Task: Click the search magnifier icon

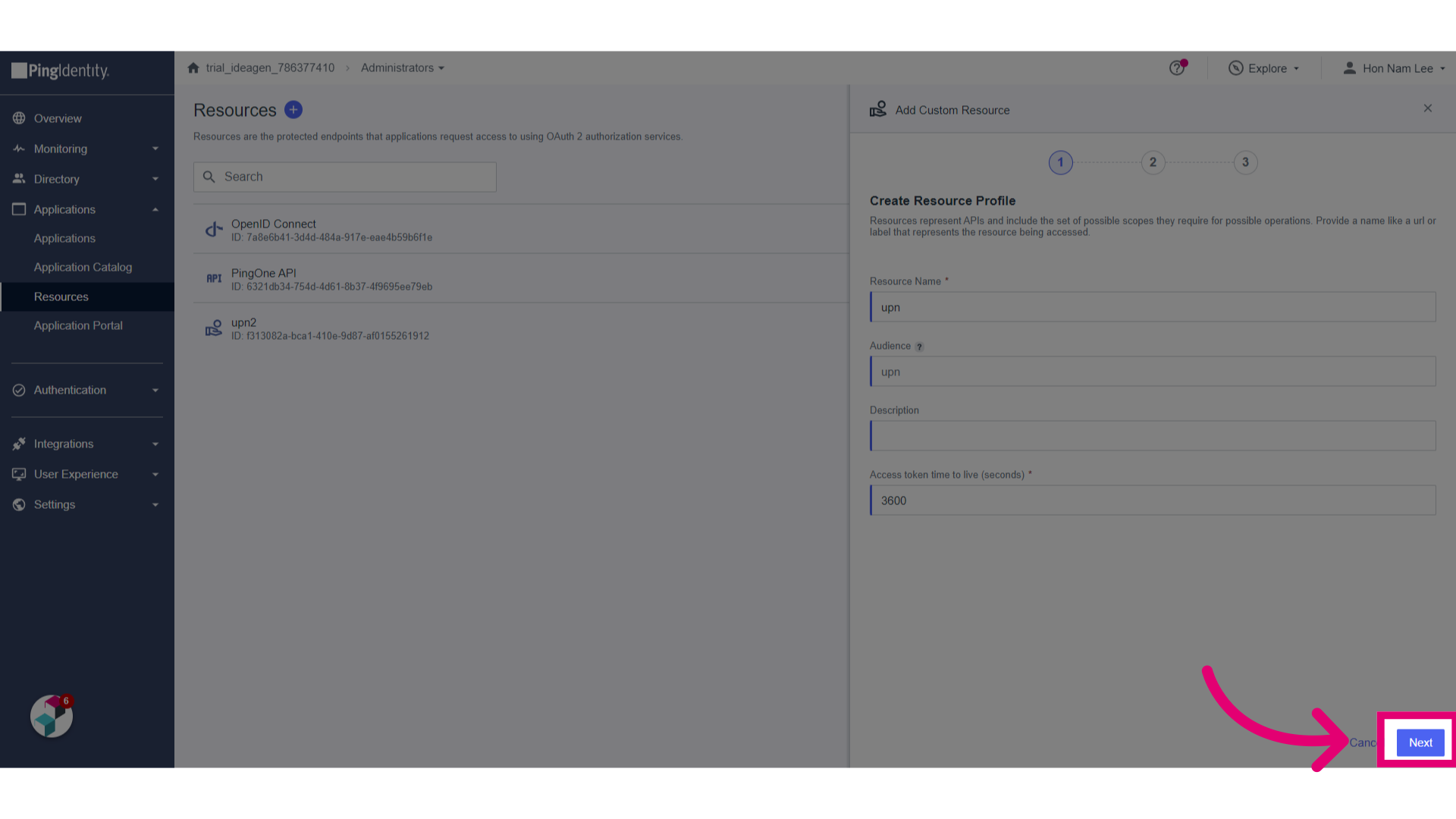Action: coord(209,177)
